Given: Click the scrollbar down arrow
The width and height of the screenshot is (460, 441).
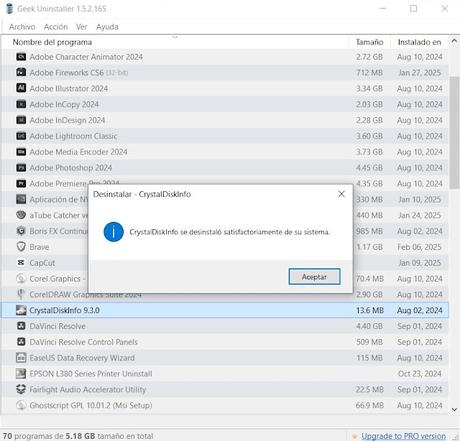Looking at the screenshot, I should [x=454, y=409].
